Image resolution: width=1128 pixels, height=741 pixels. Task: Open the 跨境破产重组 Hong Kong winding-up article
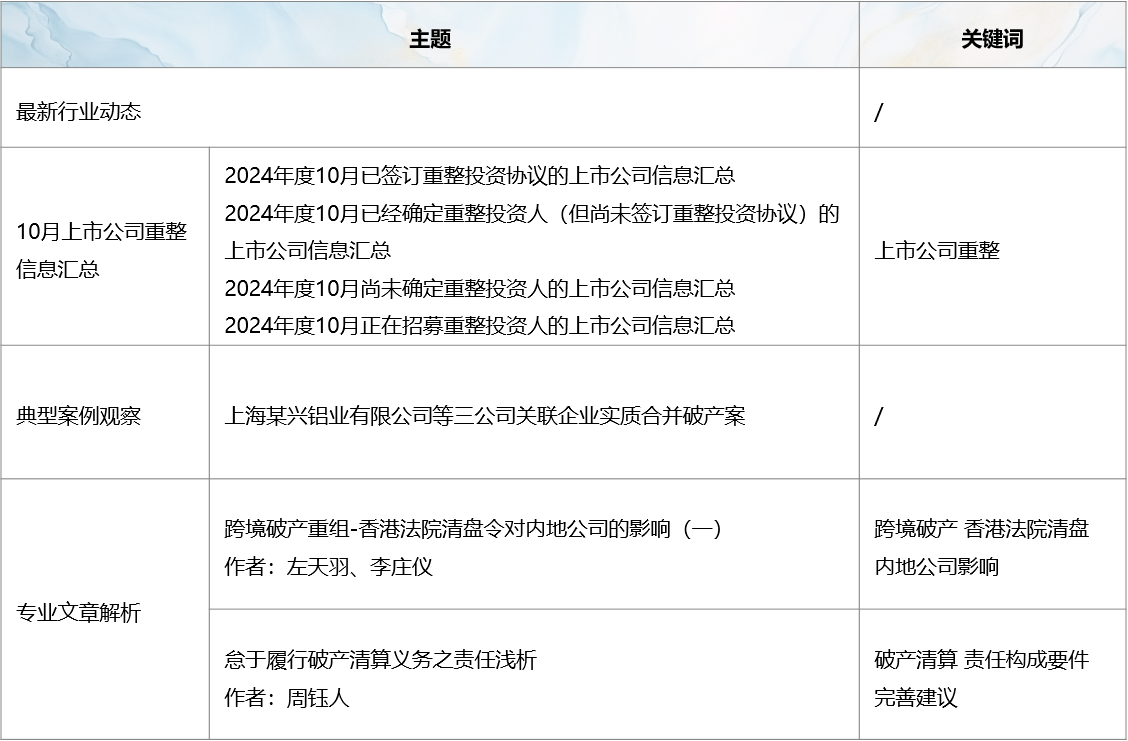[473, 529]
